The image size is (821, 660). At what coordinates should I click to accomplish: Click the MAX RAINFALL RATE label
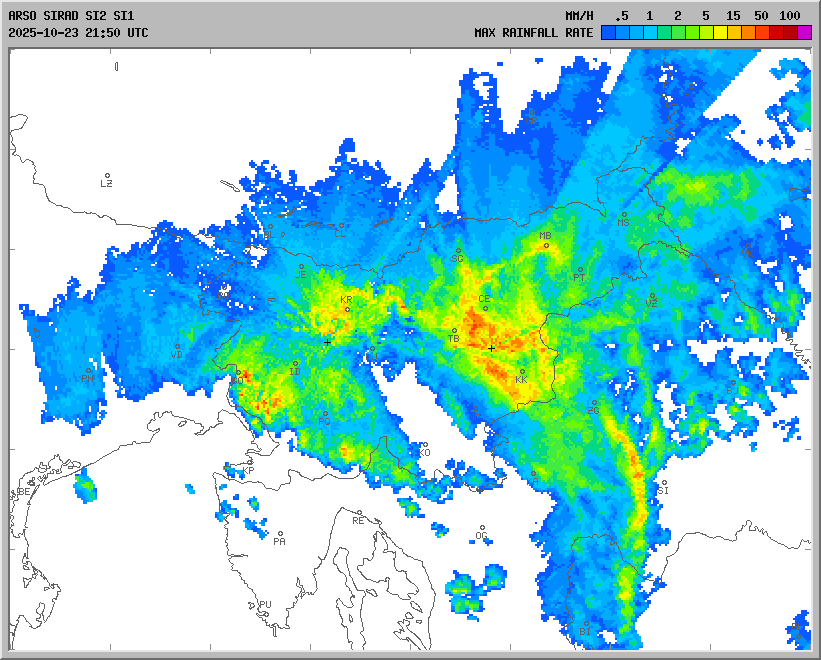[x=533, y=32]
